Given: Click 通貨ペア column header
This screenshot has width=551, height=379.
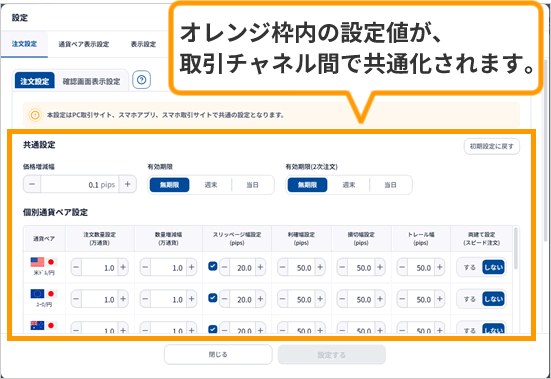Looking at the screenshot, I should coord(44,238).
